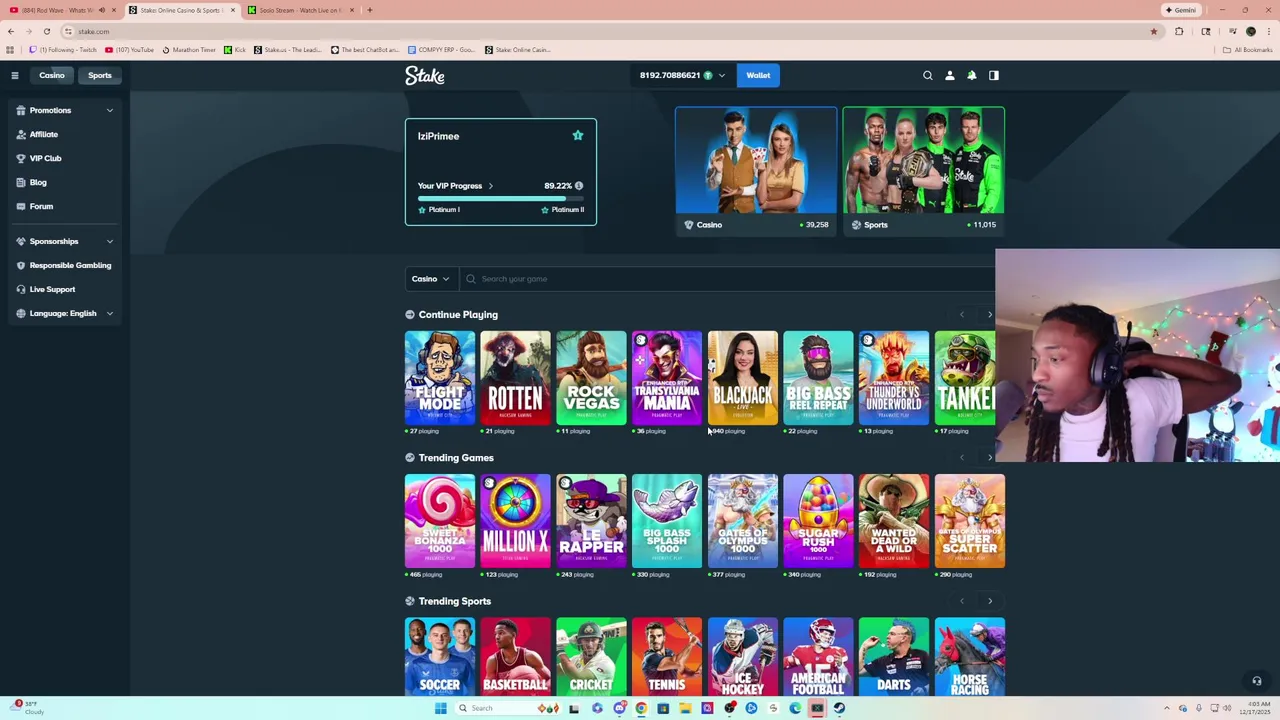Open Chrome three-dot menu
1280x720 pixels.
(x=1268, y=31)
